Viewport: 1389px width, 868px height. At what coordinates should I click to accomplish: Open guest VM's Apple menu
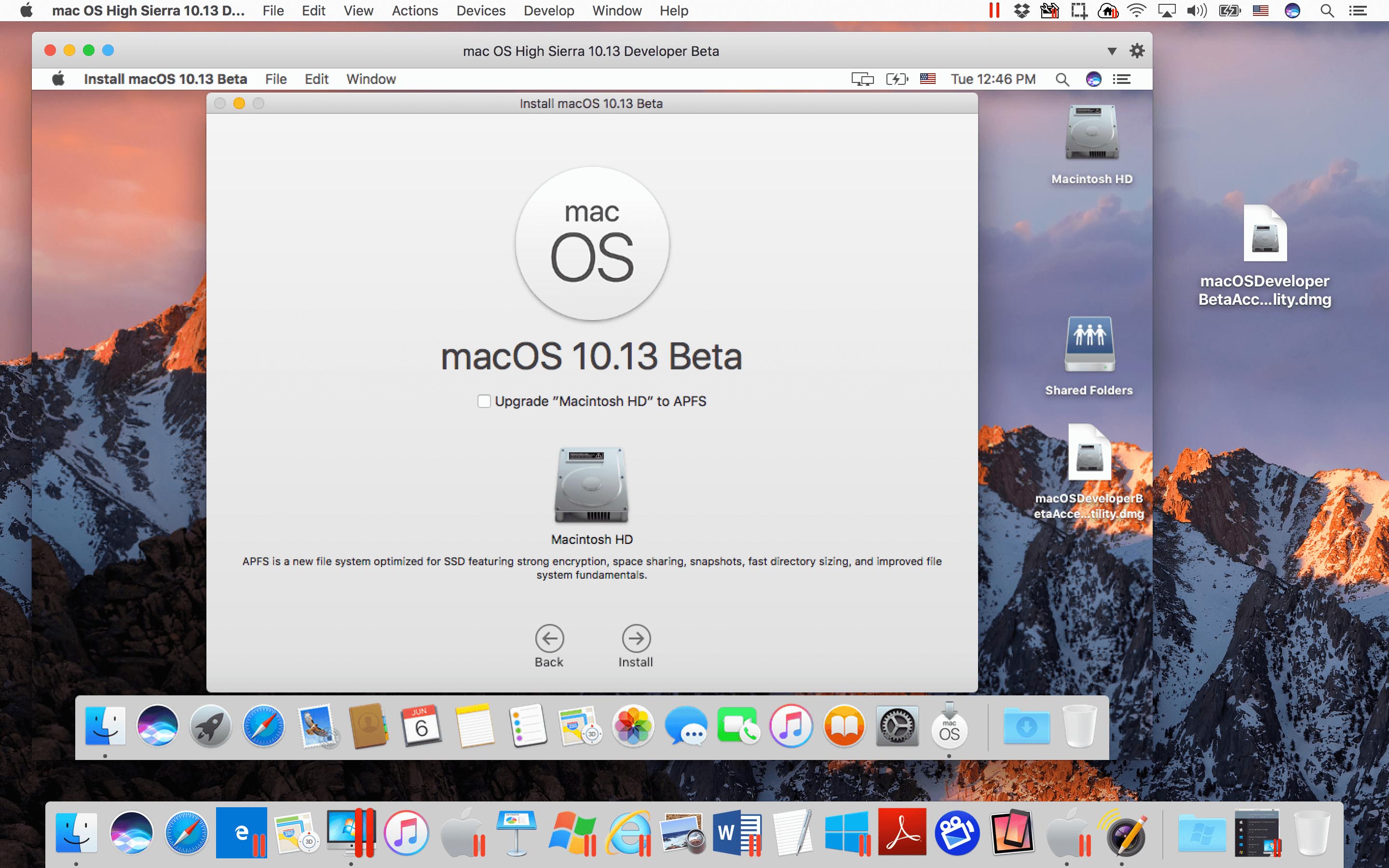(58, 79)
